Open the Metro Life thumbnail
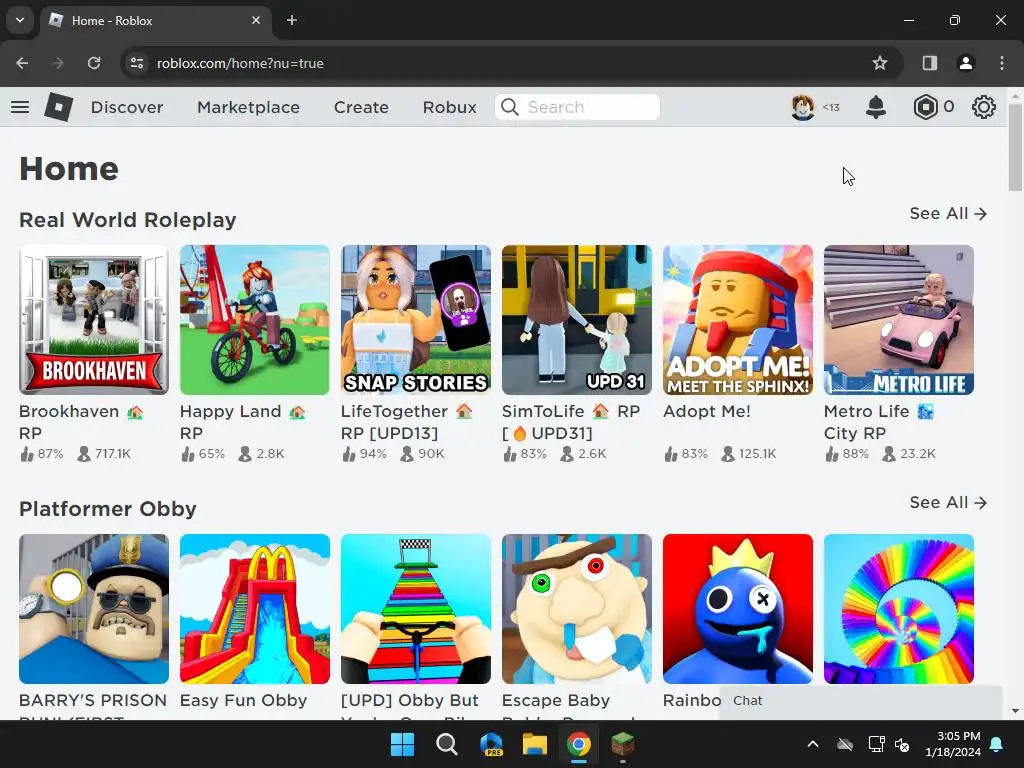 899,320
